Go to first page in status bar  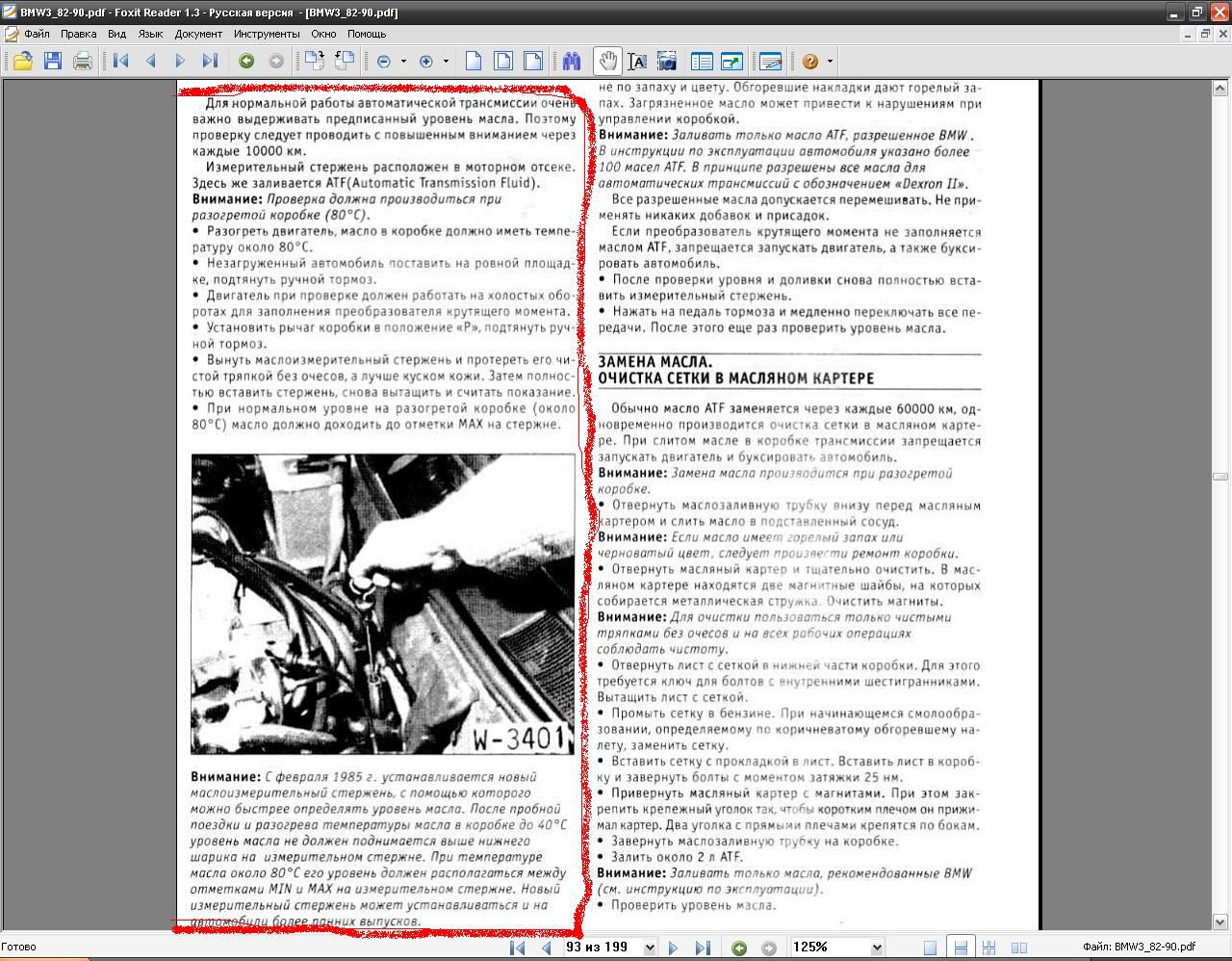[518, 948]
